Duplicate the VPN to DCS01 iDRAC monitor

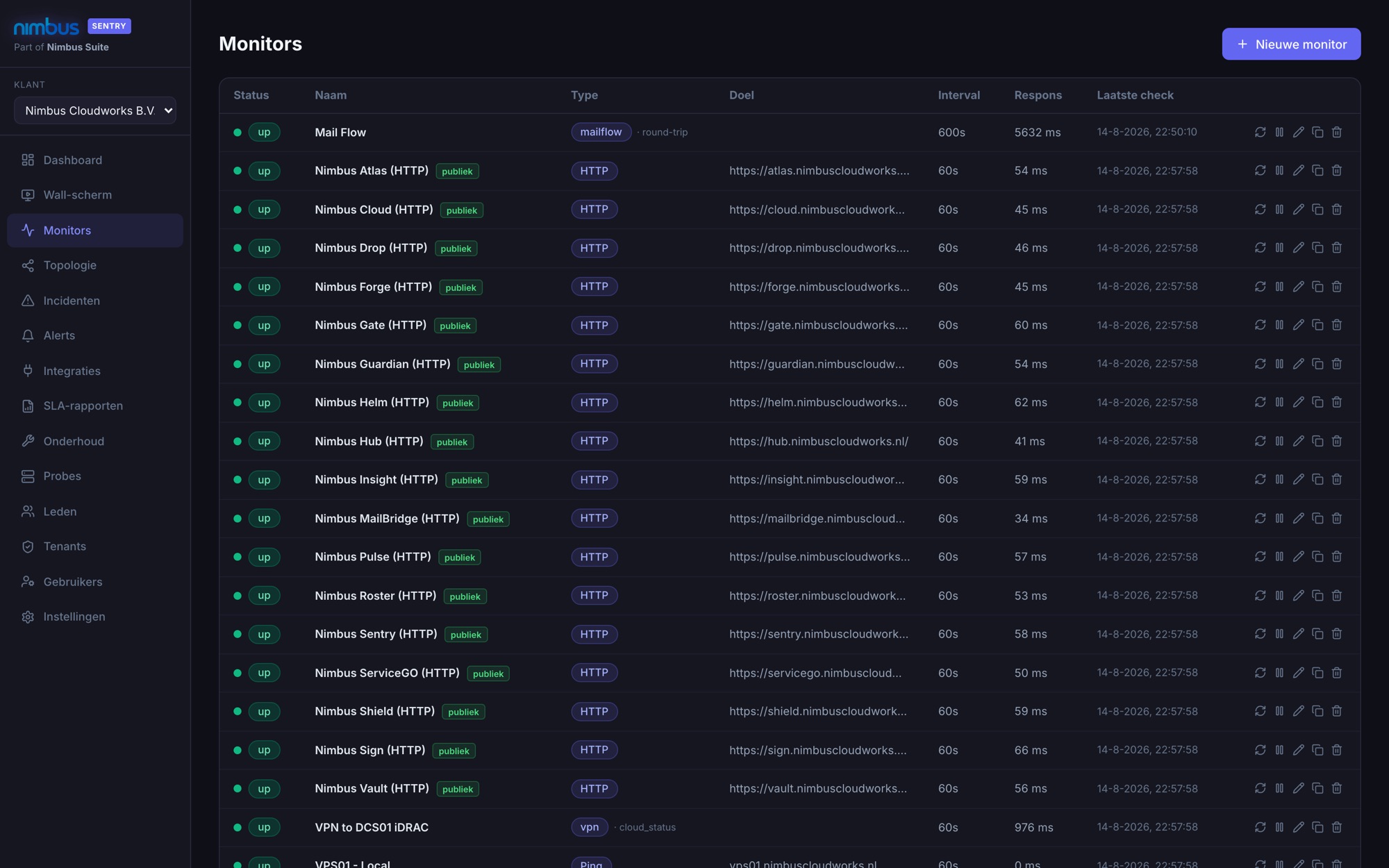1317,827
